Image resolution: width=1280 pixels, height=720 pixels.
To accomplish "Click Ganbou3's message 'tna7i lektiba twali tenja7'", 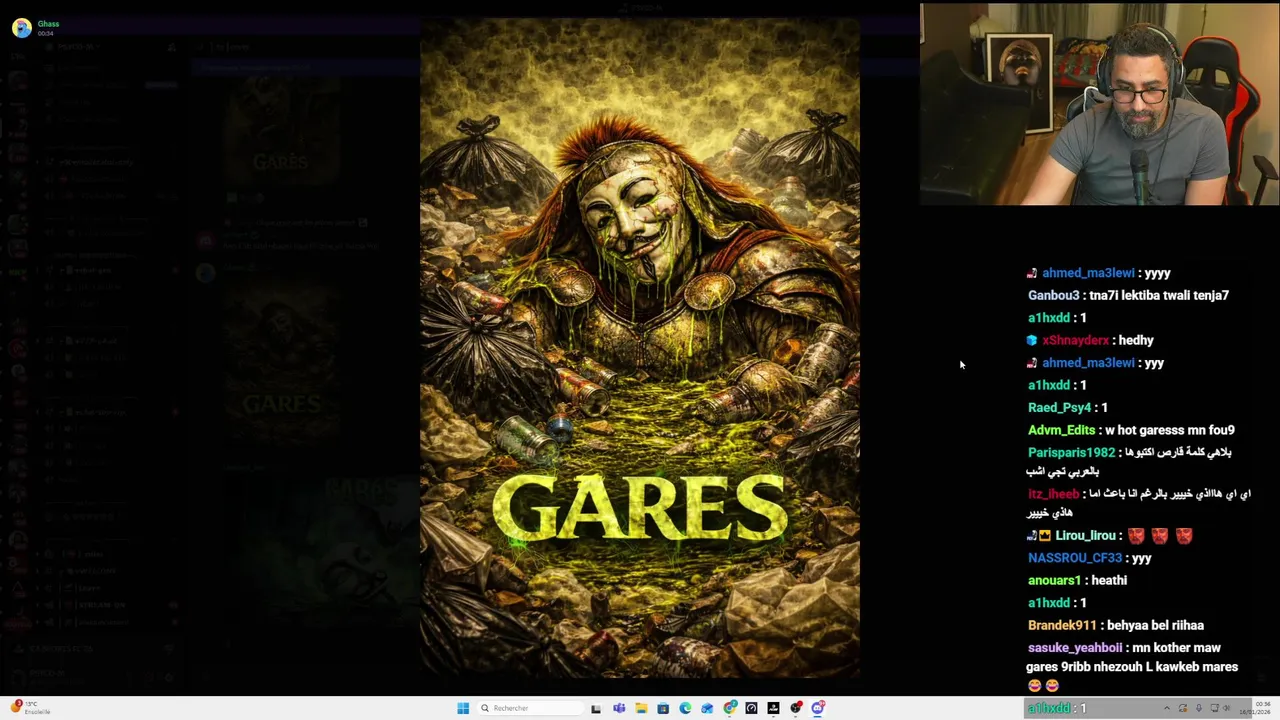I will click(1159, 295).
